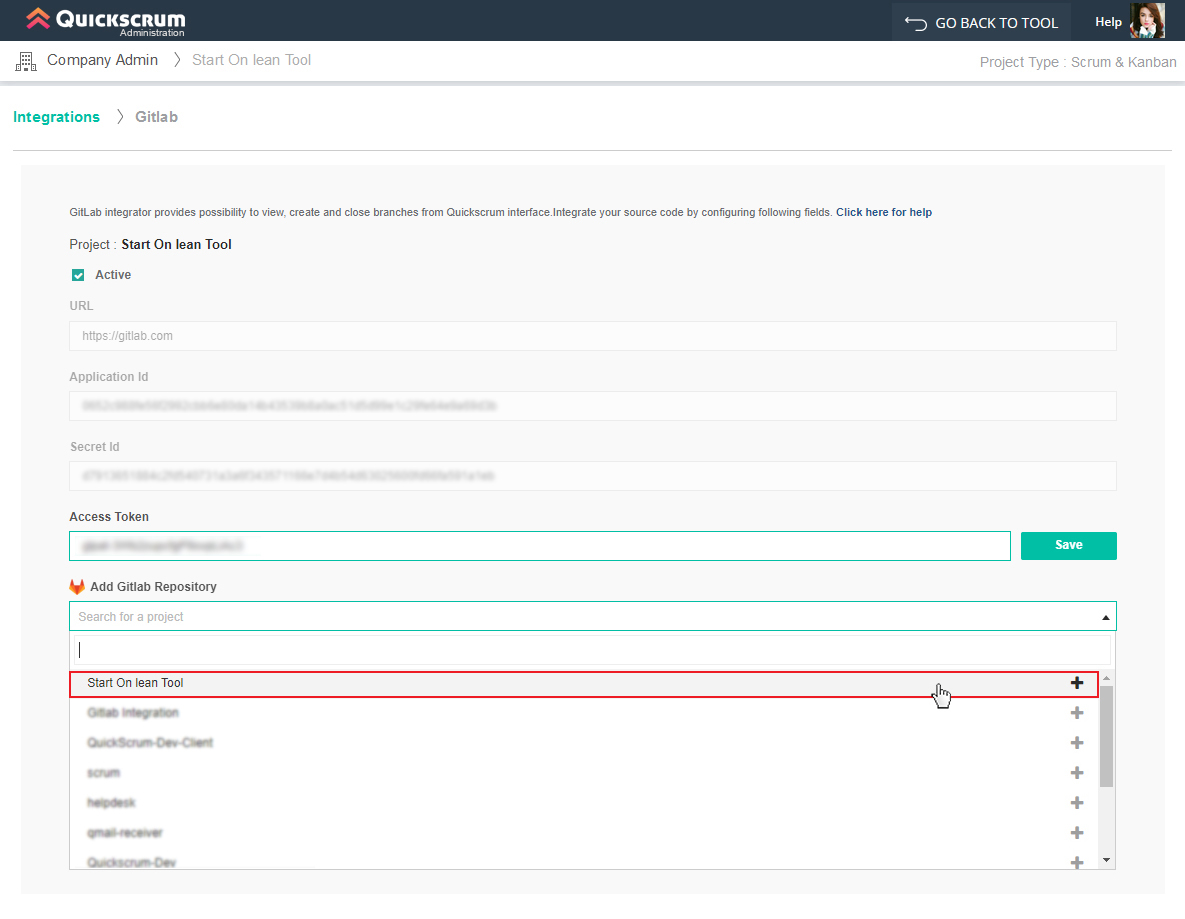Click the repository filter text box
This screenshot has width=1185, height=919.
592,650
